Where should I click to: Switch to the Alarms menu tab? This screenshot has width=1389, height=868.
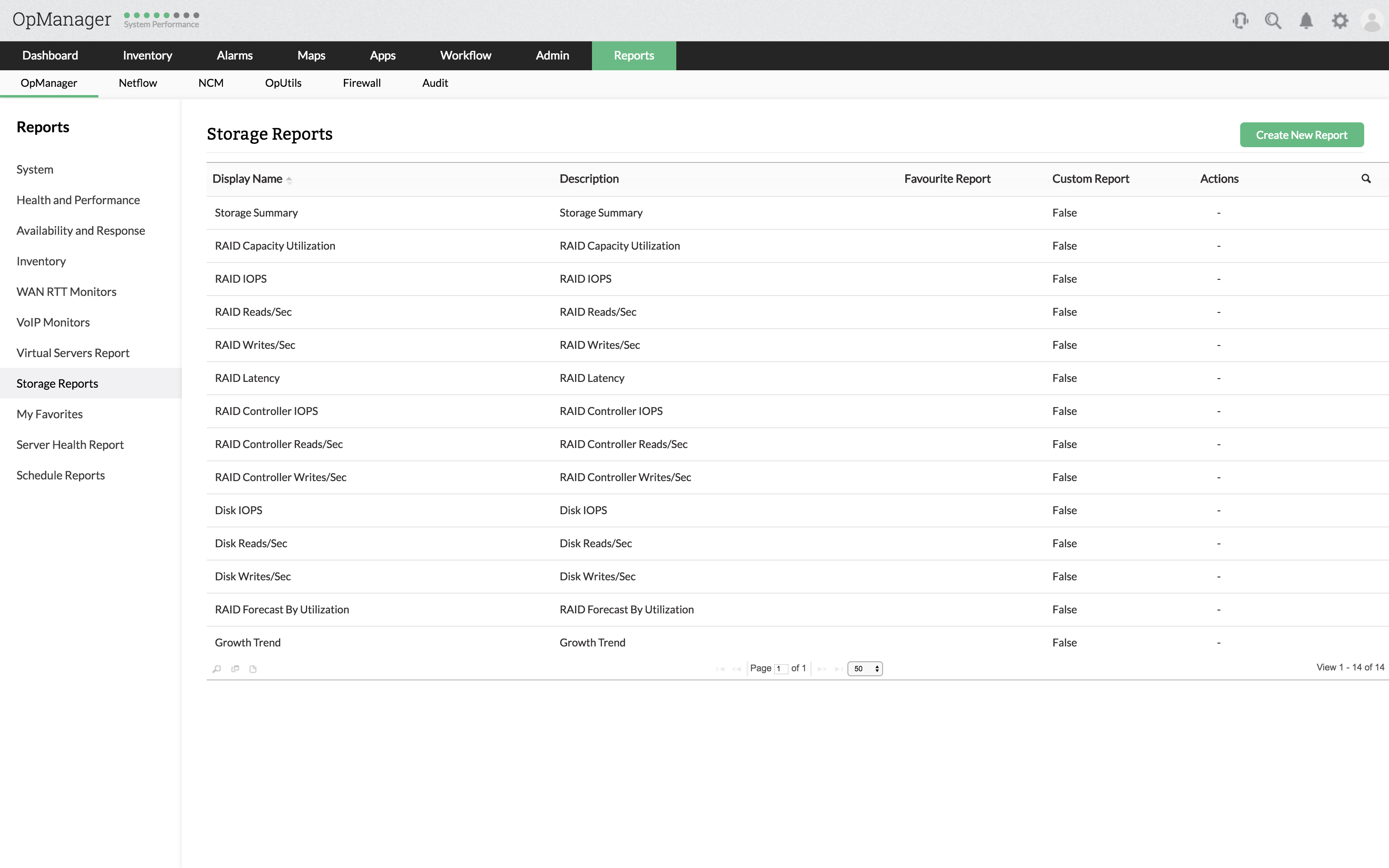pos(234,56)
